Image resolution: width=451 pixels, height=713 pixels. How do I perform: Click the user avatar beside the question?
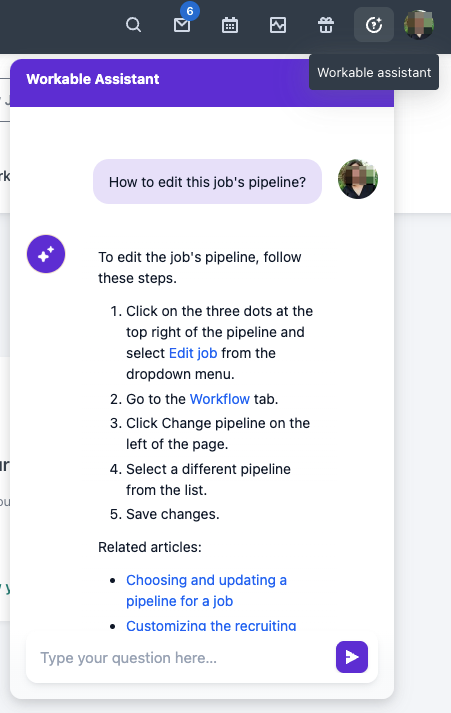tap(358, 179)
